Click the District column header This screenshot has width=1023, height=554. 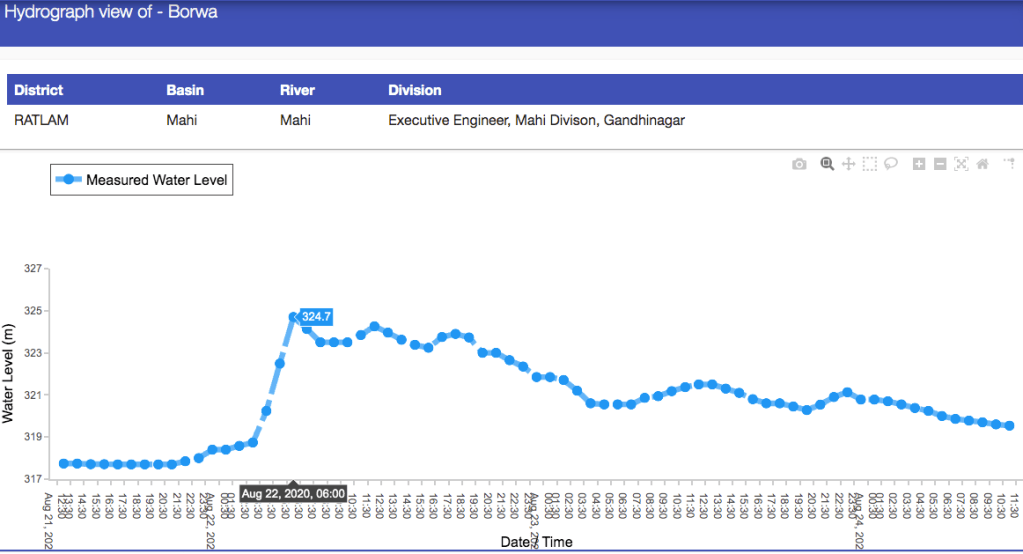pos(38,90)
